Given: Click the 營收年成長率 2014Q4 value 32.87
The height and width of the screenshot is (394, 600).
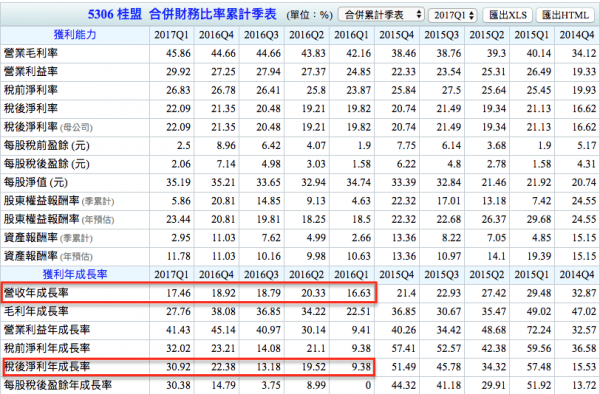Looking at the screenshot, I should (x=584, y=293).
